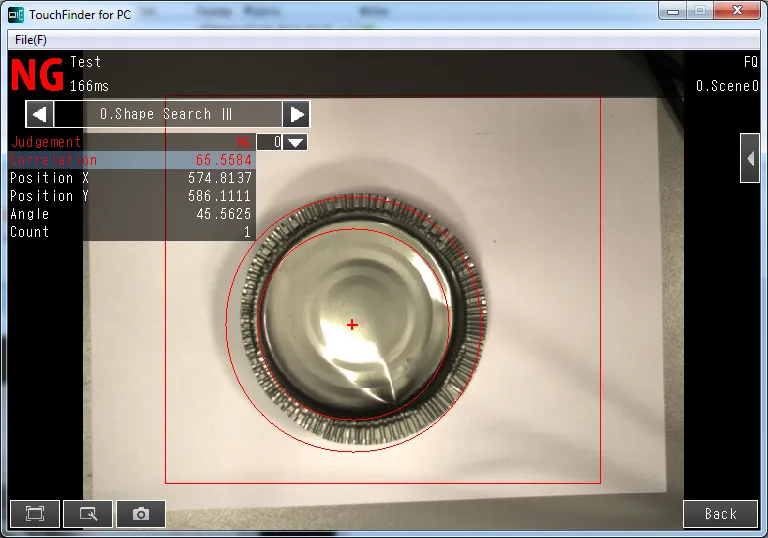
Task: Select the Judgement result row
Action: click(130, 142)
